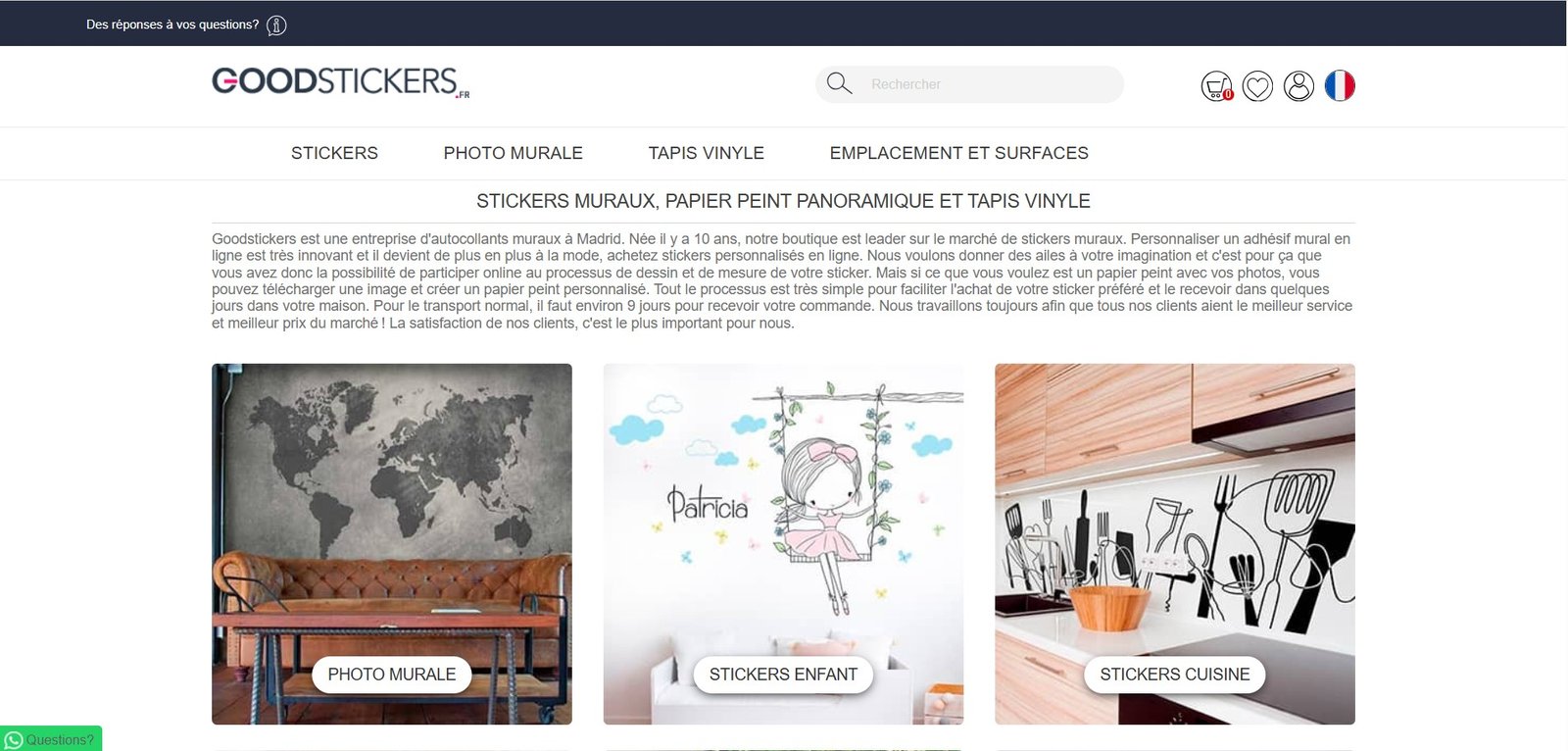Open the 'Des réponses à vos questions?' link
This screenshot has height=751, width=1568.
172,25
